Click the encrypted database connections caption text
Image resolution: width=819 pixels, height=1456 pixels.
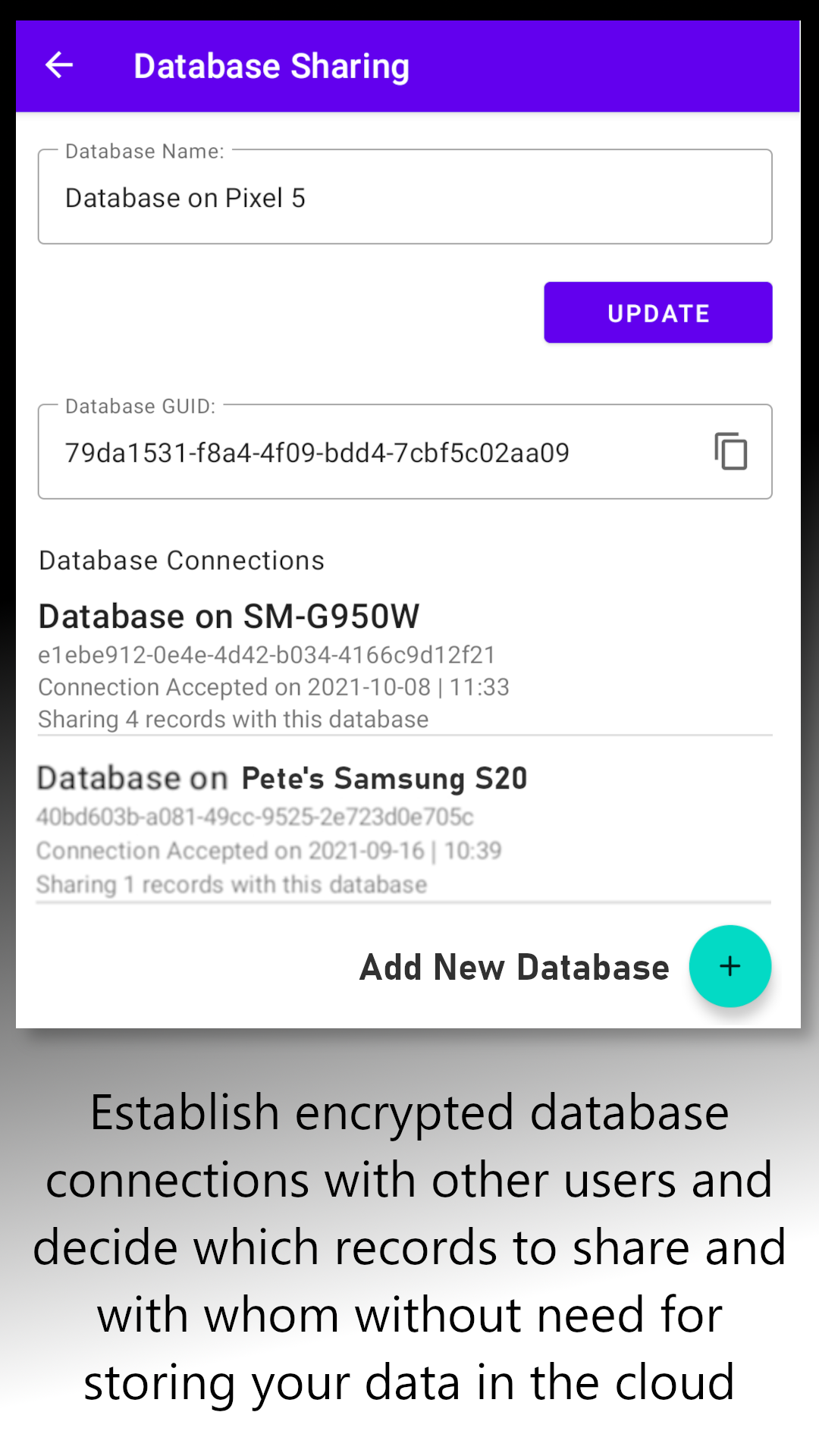coord(409,1246)
